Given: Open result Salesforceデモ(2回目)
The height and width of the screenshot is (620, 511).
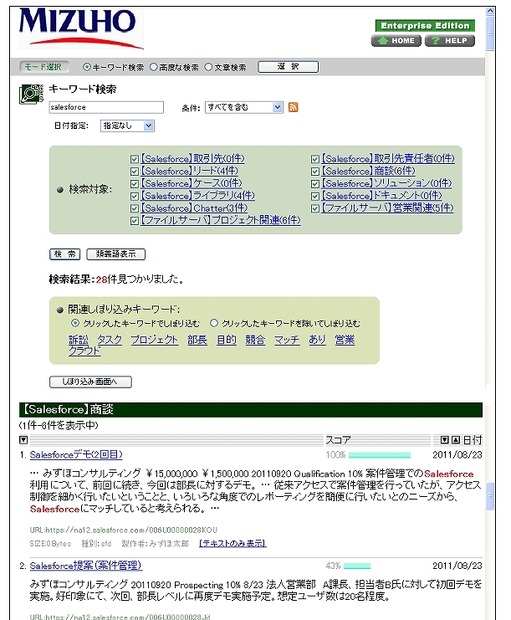Looking at the screenshot, I should click(x=76, y=455).
